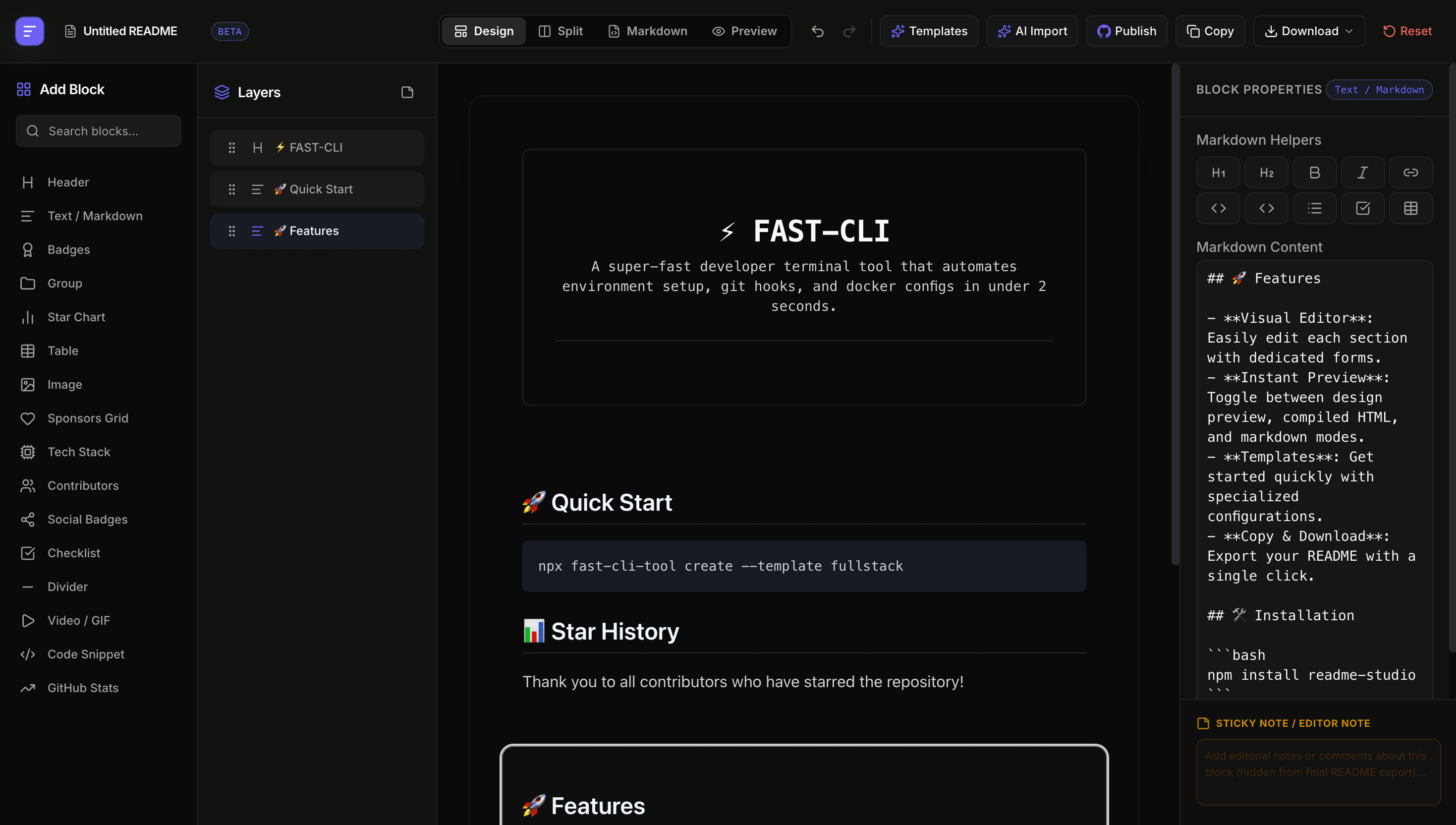
Task: Click inside the Markdown Content editor
Action: [x=1314, y=479]
